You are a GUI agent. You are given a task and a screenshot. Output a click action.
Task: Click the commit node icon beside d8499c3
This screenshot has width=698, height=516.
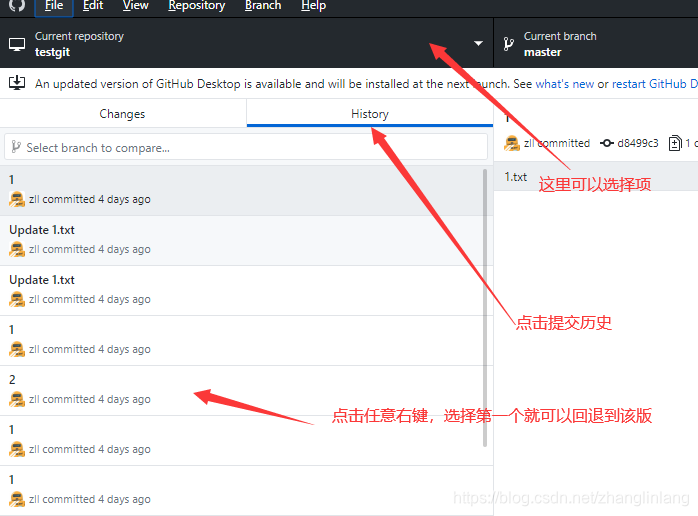pos(606,143)
